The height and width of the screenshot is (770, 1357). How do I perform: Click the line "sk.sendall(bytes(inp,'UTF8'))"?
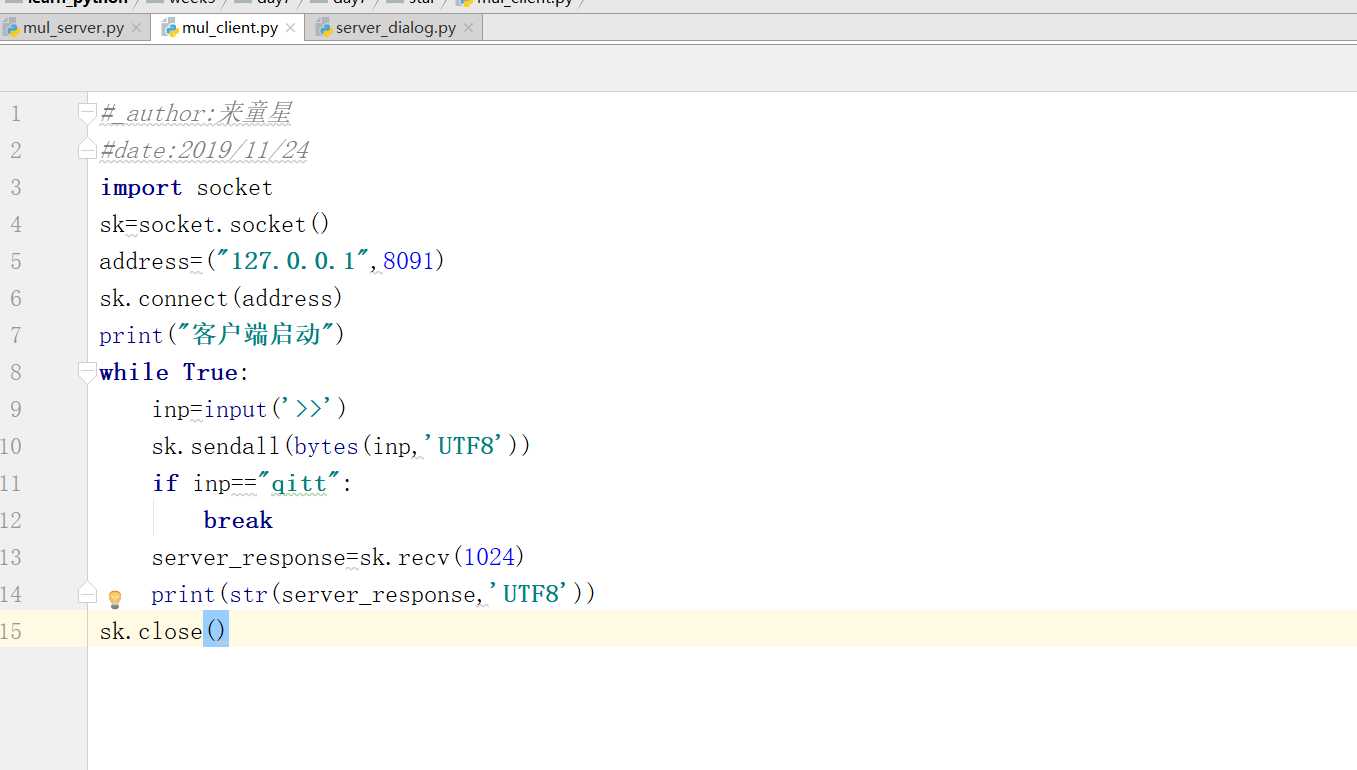tap(341, 446)
